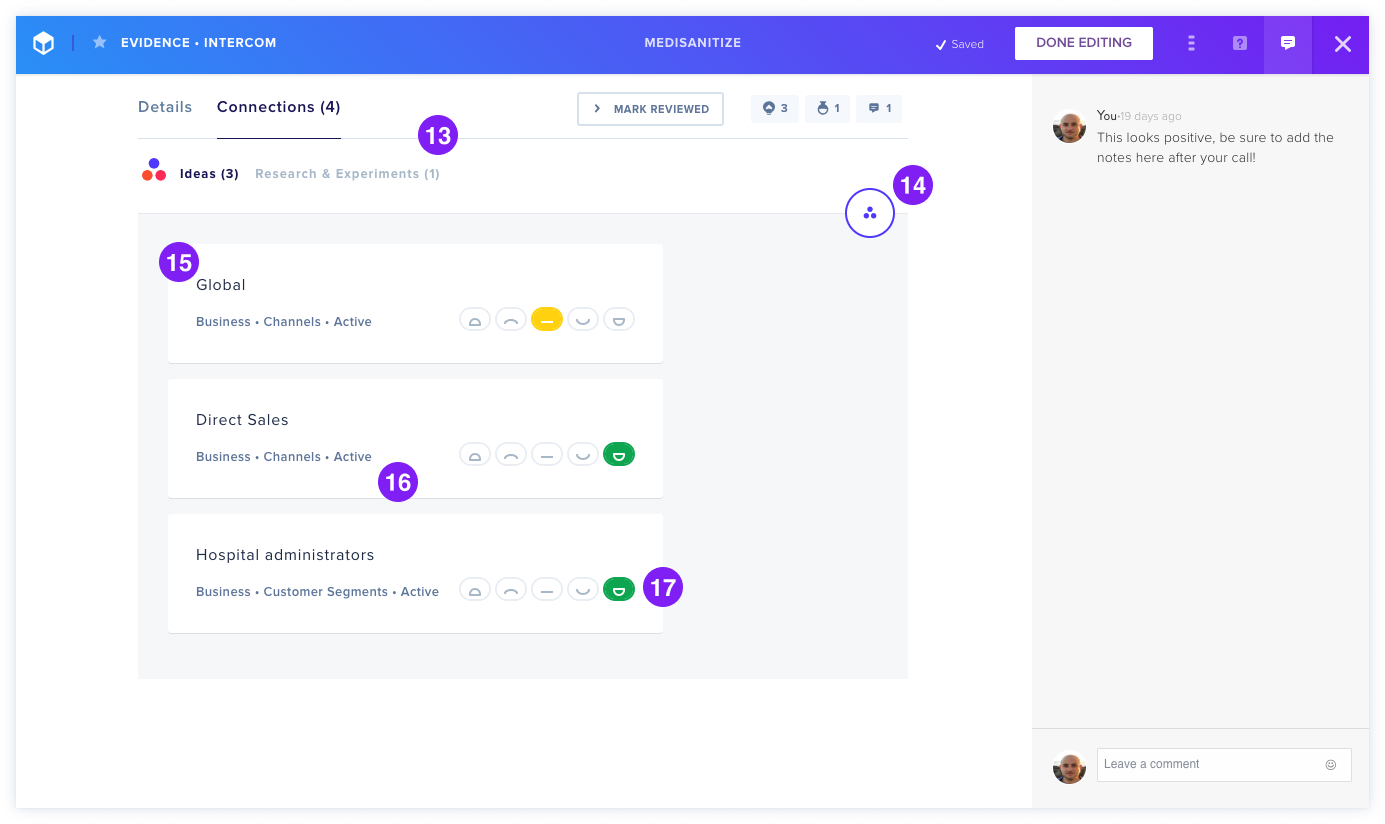Click the comments count badge showing 1
The width and height of the screenshot is (1385, 824).
click(x=879, y=108)
